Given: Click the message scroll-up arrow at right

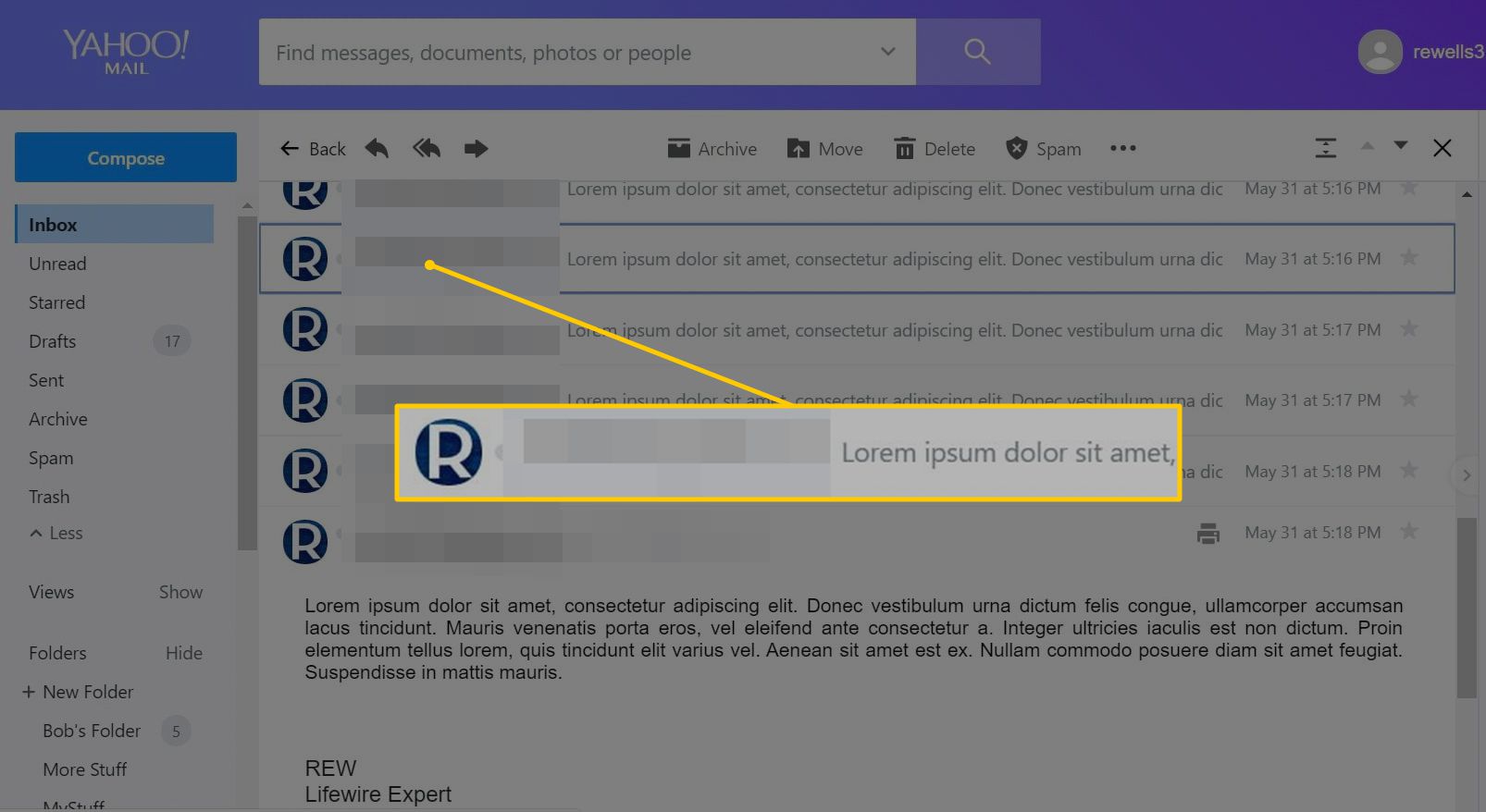Looking at the screenshot, I should click(1467, 194).
